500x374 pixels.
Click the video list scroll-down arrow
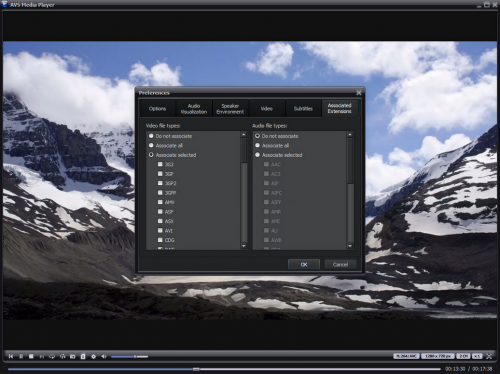tap(244, 246)
